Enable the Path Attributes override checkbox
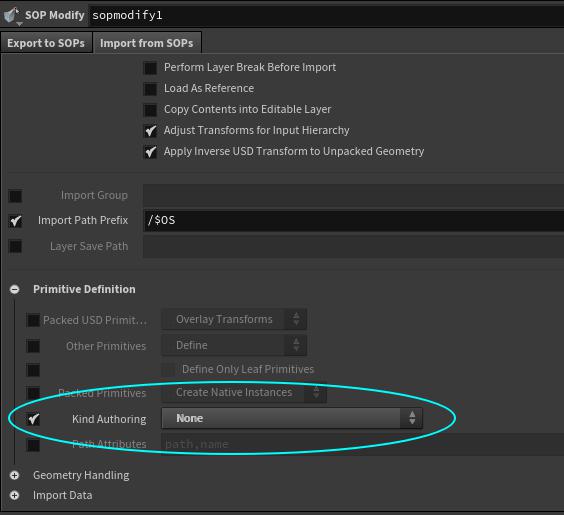Image resolution: width=564 pixels, height=515 pixels. [x=33, y=445]
